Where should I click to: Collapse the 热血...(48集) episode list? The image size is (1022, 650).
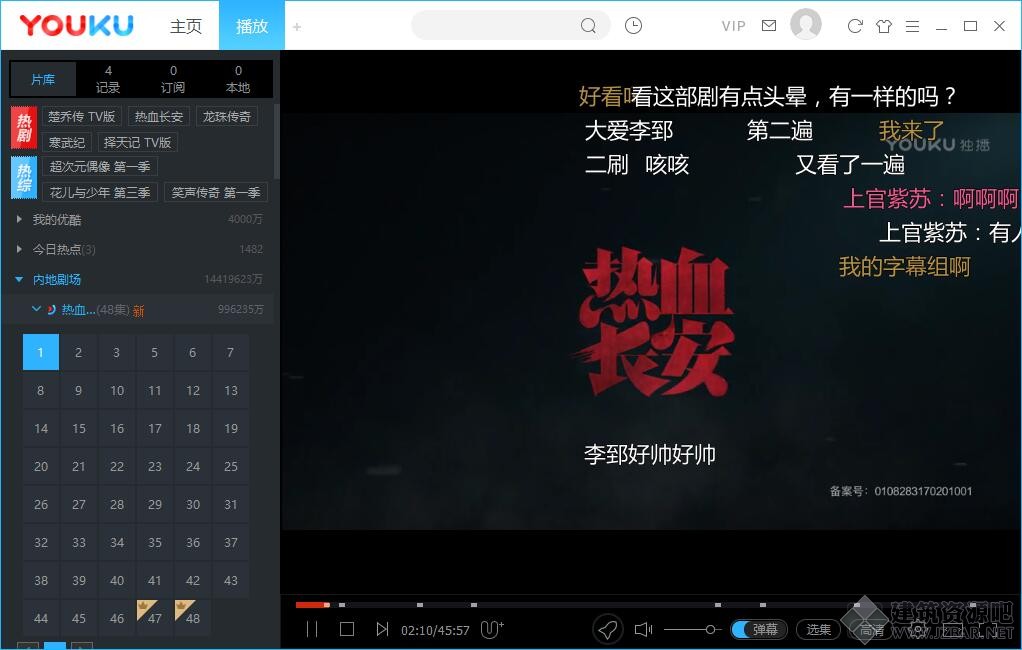[36, 309]
